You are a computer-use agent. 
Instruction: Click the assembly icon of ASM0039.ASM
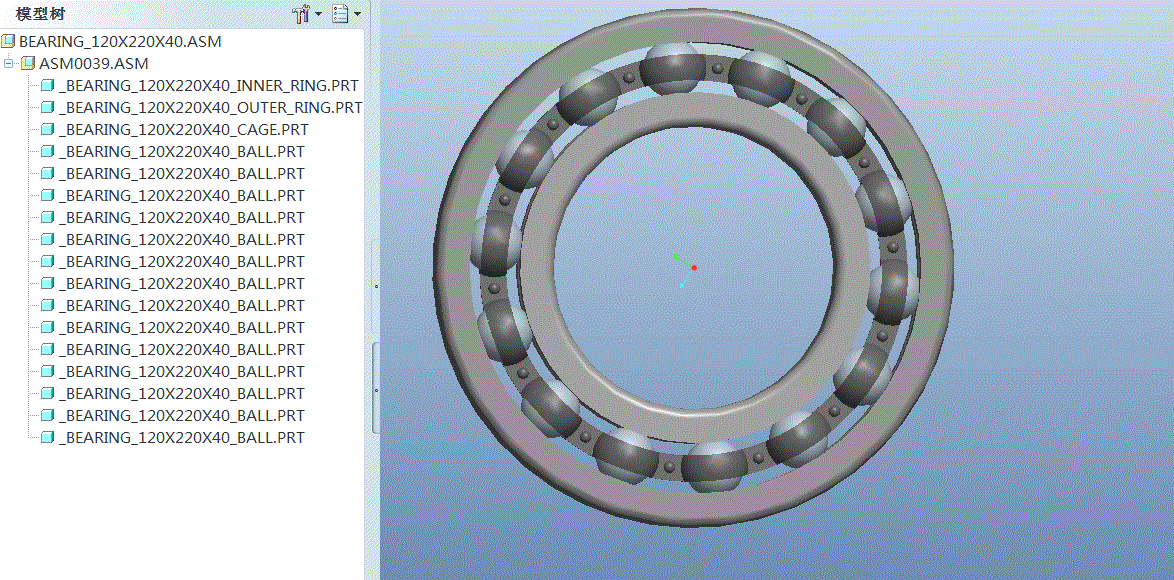28,64
